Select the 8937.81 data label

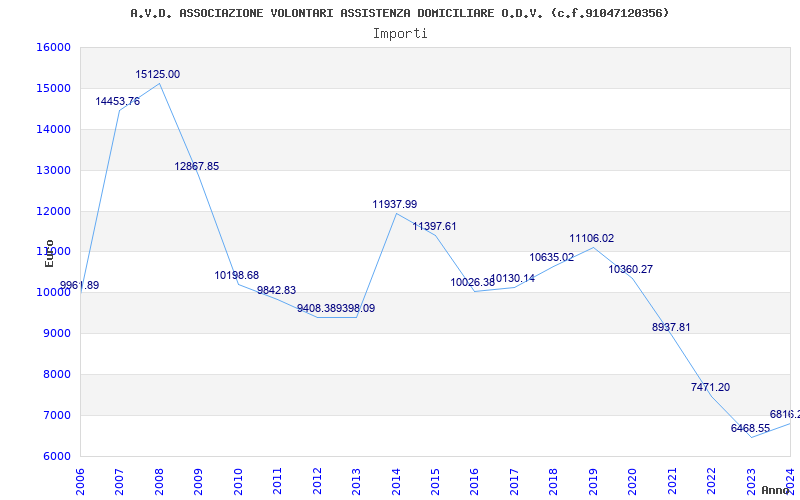tap(671, 328)
